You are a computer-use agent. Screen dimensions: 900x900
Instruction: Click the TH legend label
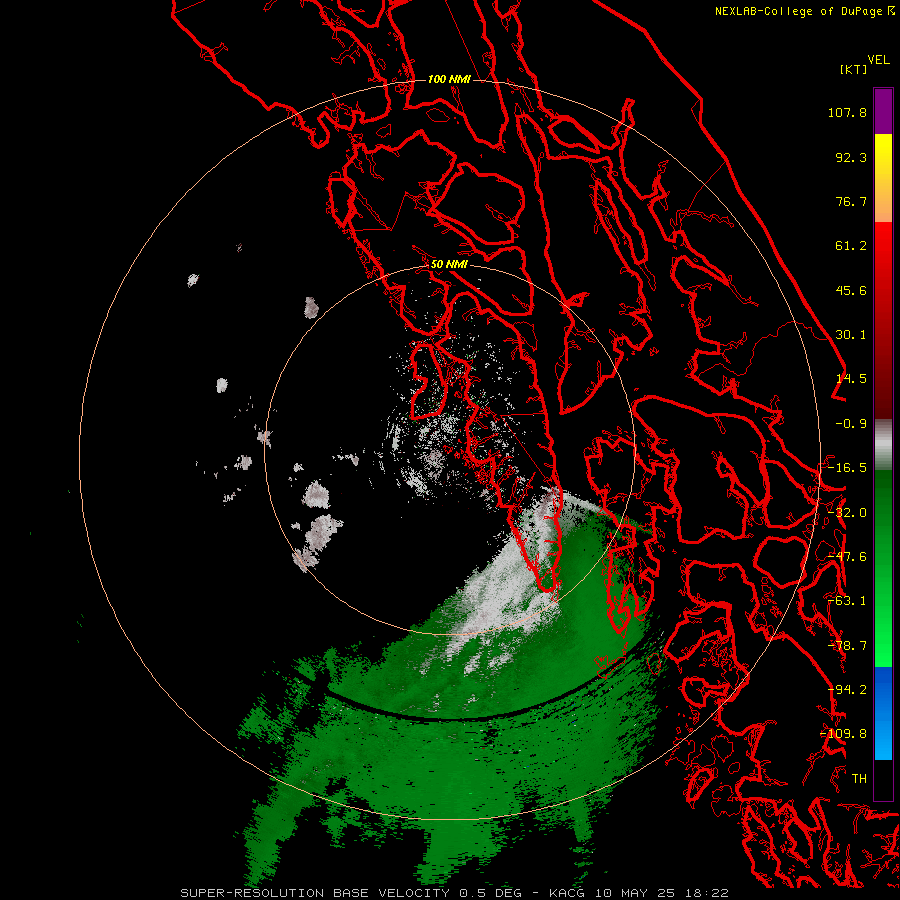coord(859,779)
